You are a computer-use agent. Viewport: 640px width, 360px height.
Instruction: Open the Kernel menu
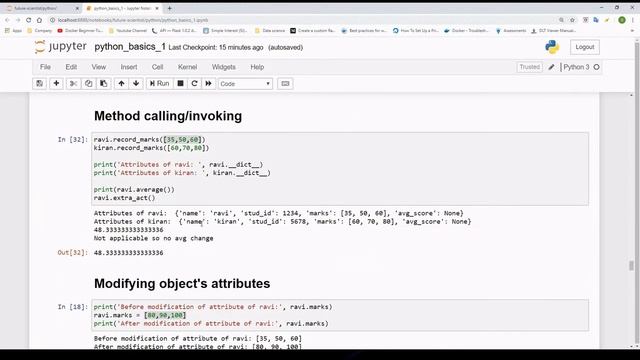click(187, 67)
